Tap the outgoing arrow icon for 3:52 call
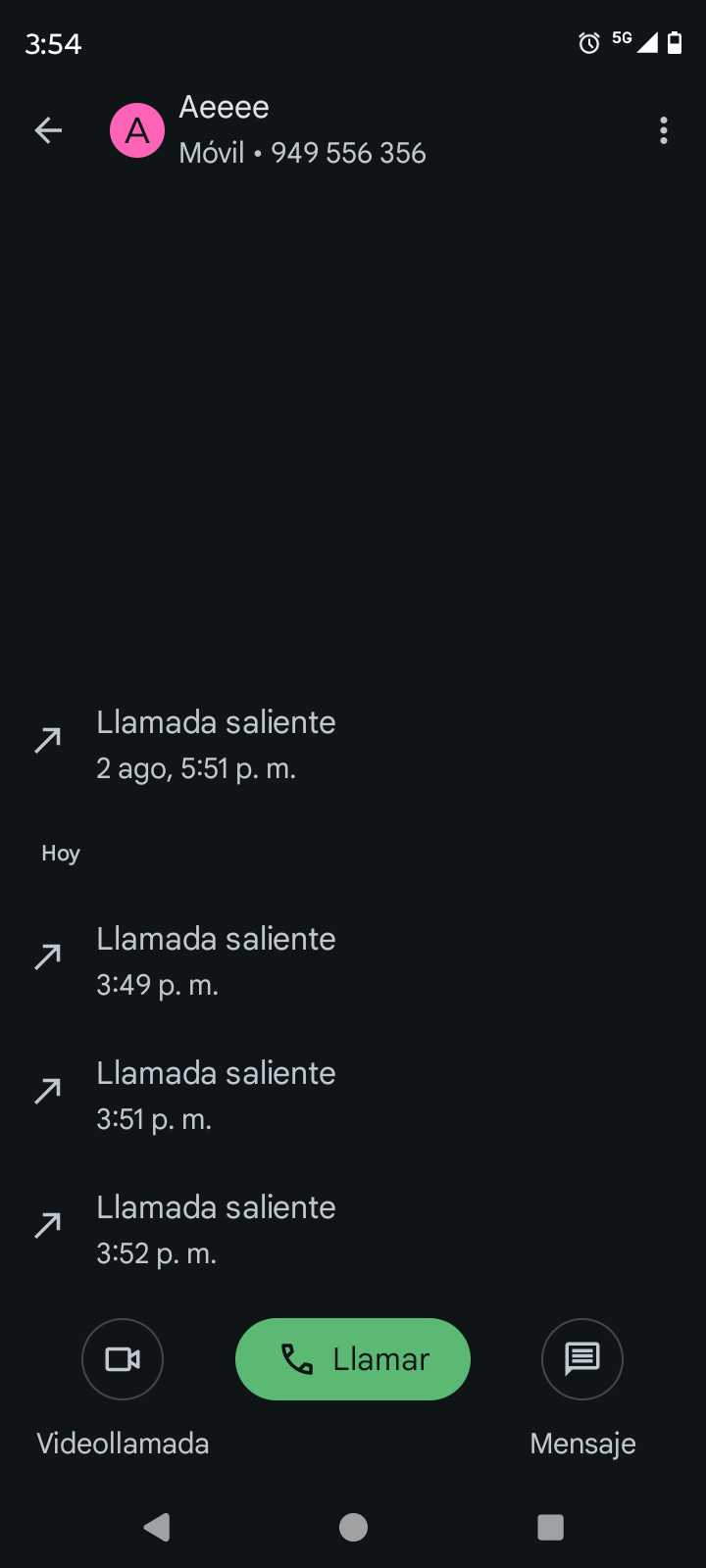Screen dimensions: 706x1568 tap(48, 1225)
